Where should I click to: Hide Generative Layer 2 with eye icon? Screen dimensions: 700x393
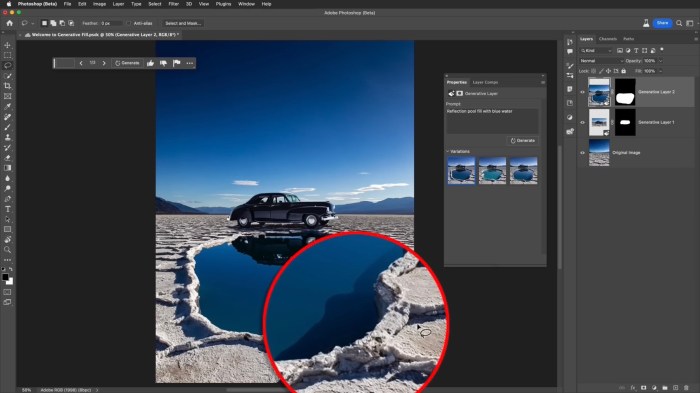pyautogui.click(x=582, y=92)
